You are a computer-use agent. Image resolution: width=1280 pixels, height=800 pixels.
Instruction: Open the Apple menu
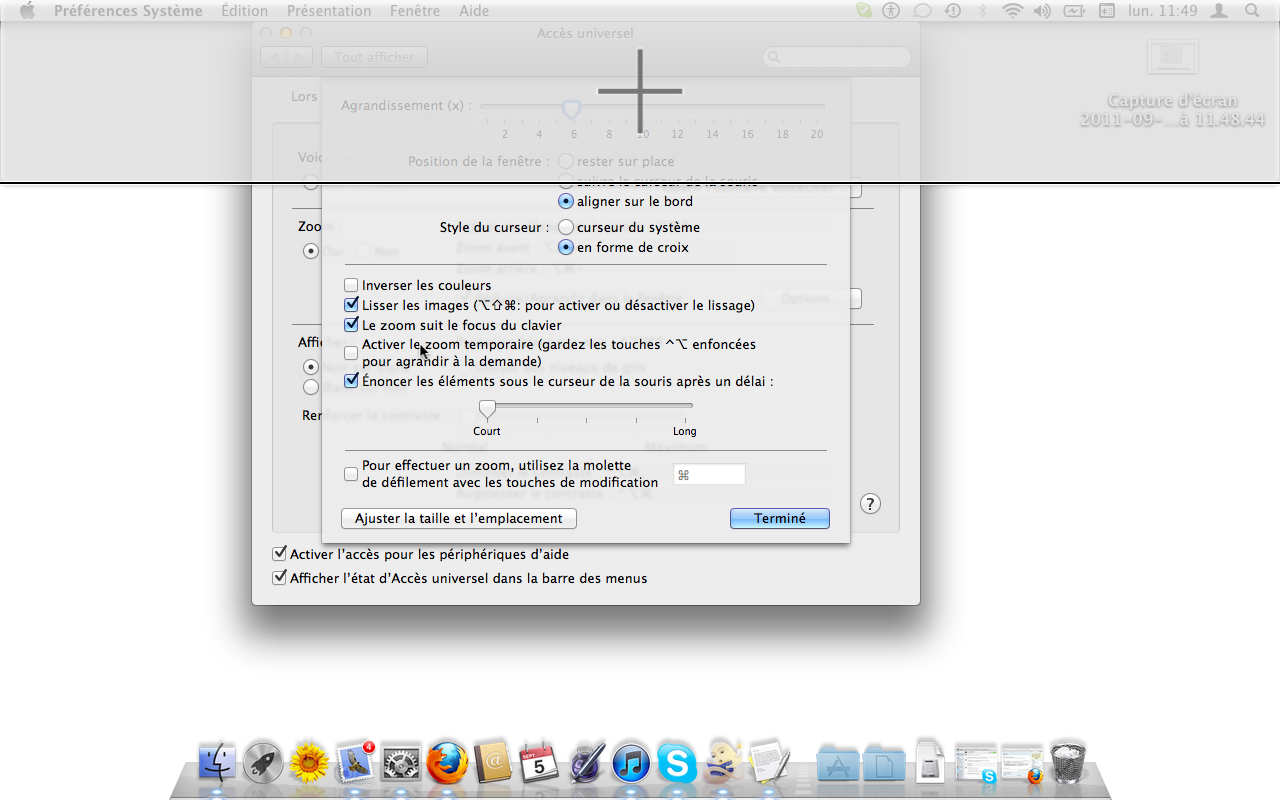click(x=27, y=11)
